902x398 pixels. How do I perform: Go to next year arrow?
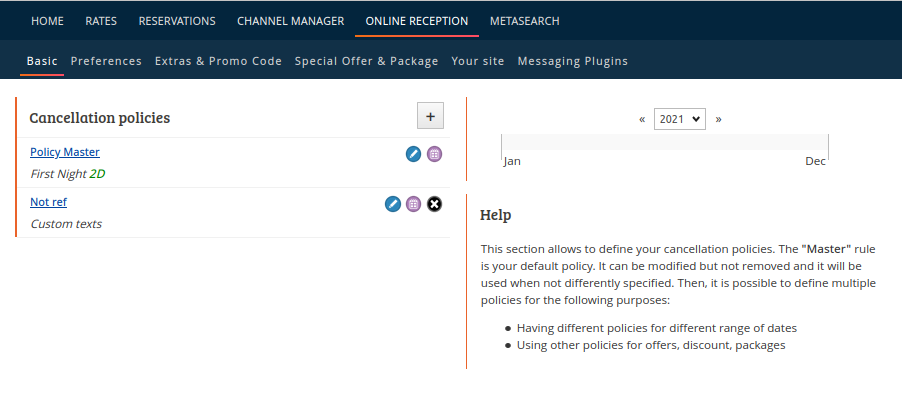point(718,119)
